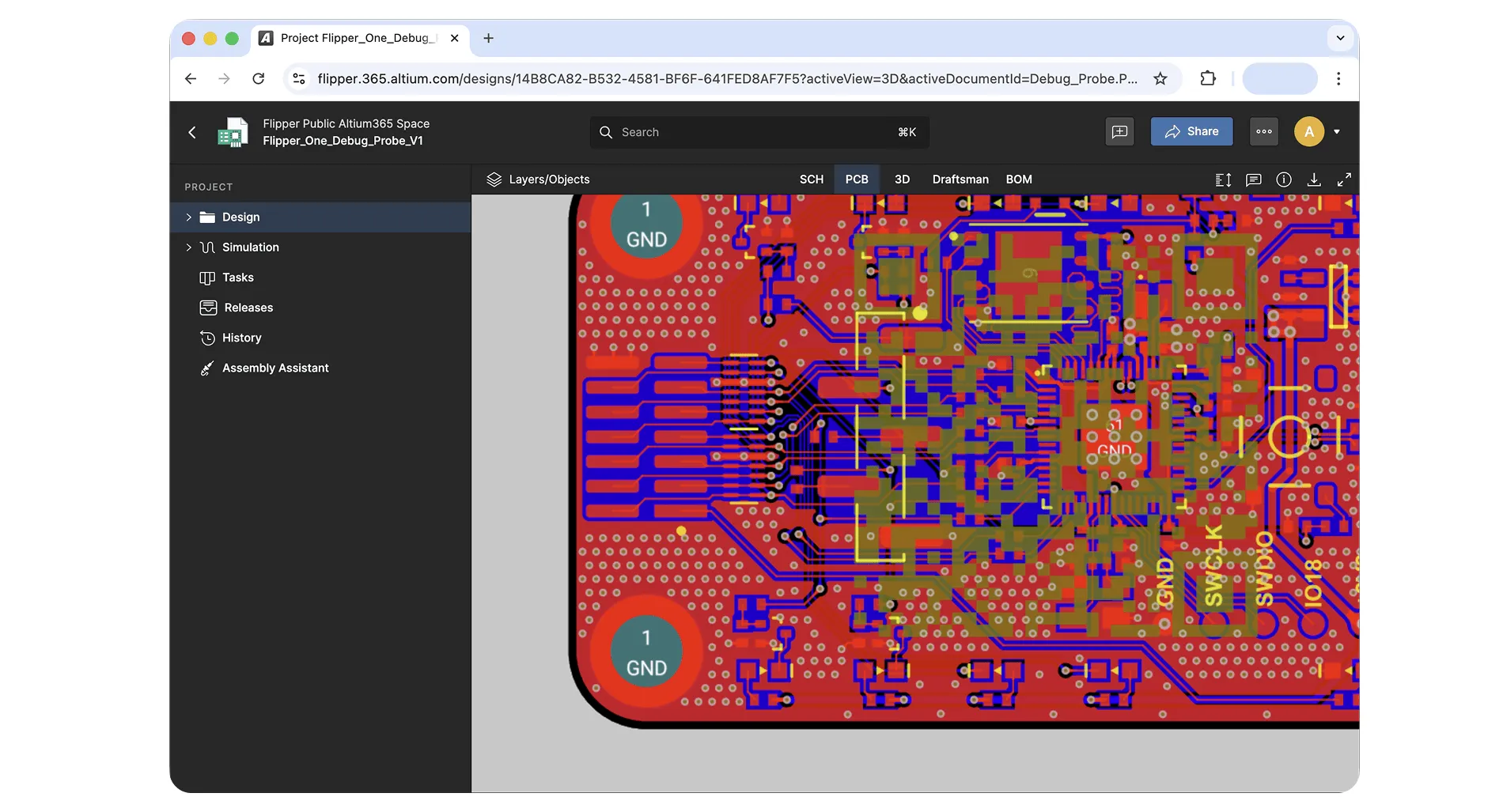Viewport: 1503px width, 812px height.
Task: Switch to the SCH view
Action: (811, 179)
